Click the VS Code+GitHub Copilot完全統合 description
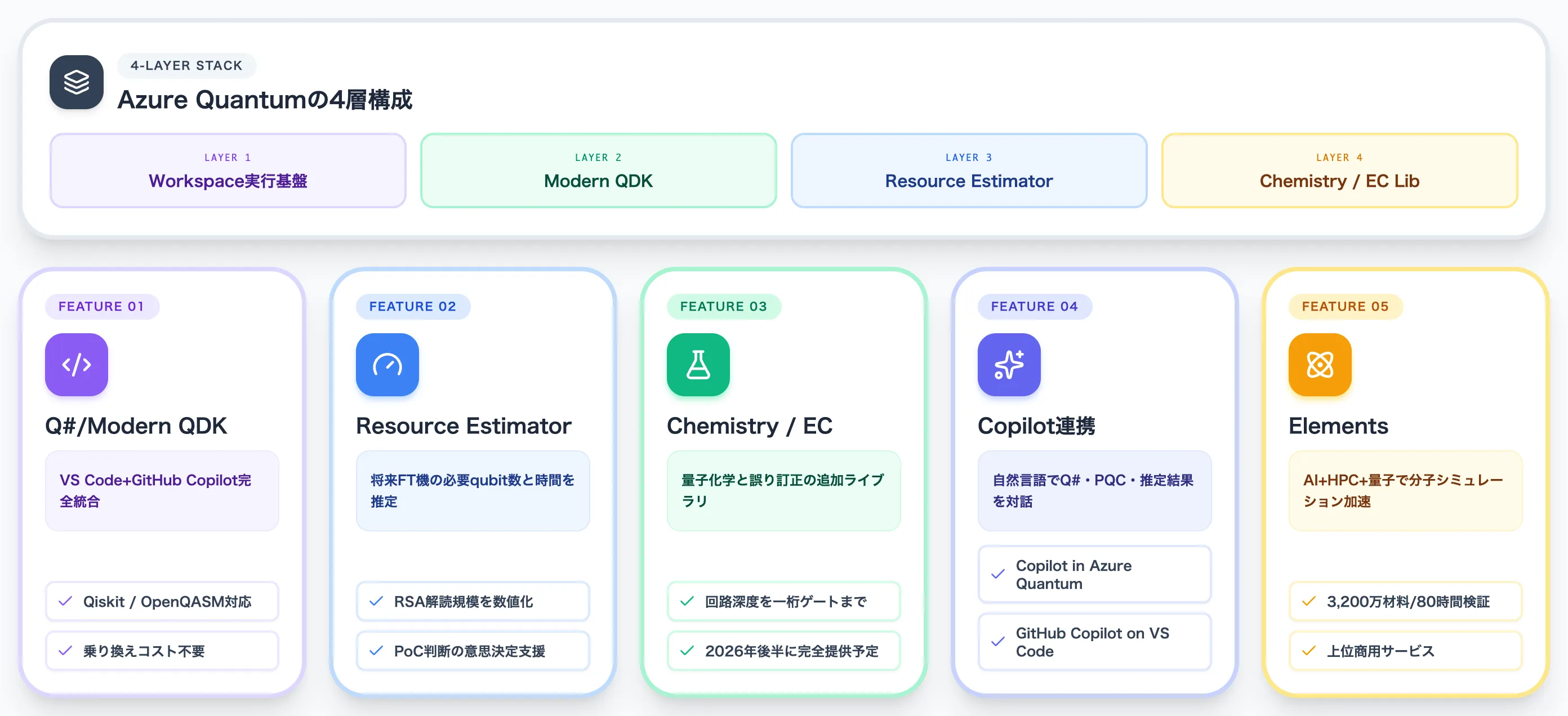The image size is (1568, 716). [162, 490]
